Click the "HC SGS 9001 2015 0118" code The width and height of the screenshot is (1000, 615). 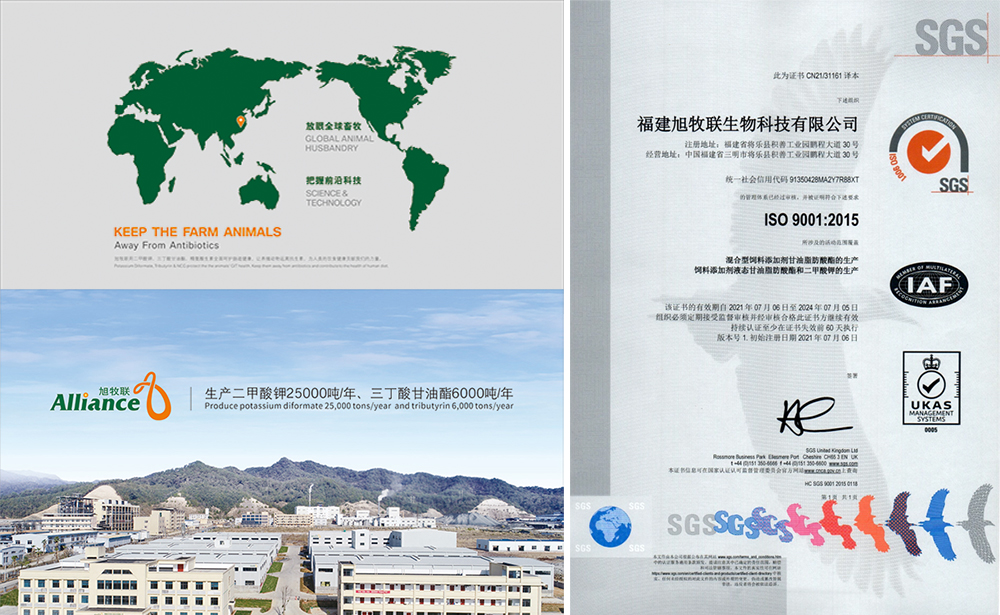click(x=831, y=484)
